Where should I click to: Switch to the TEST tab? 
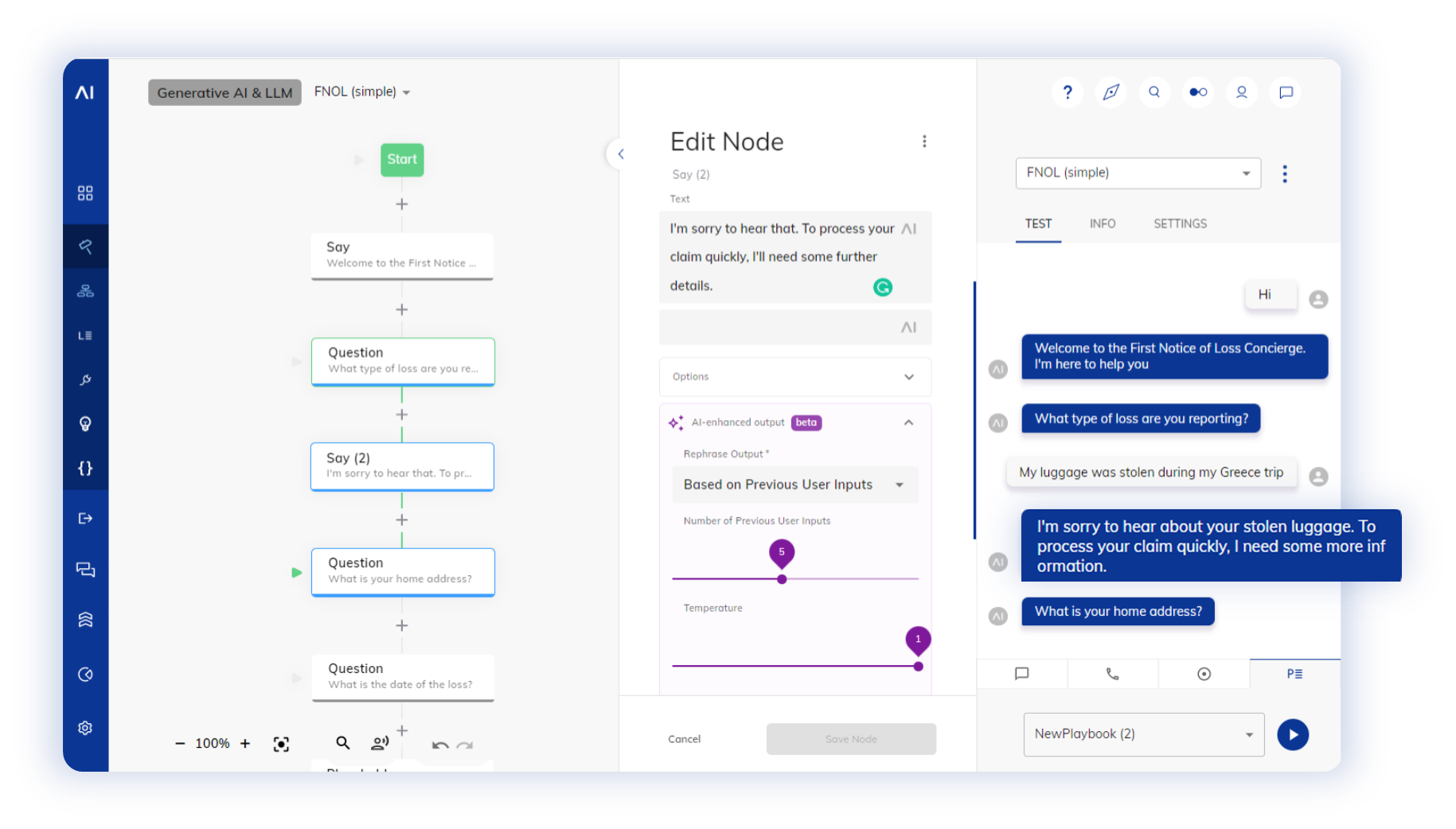pyautogui.click(x=1038, y=224)
